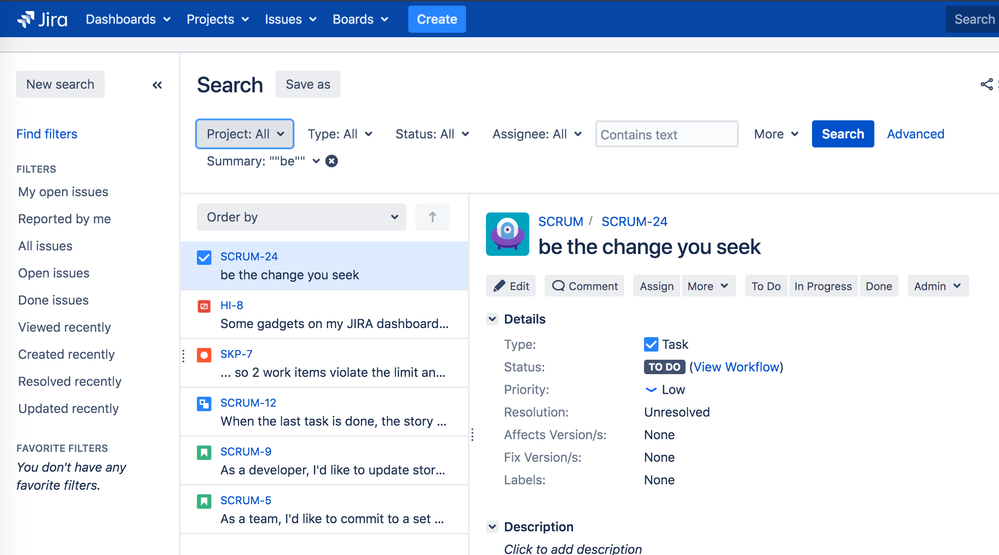The image size is (999, 555).
Task: Select Resolved recently filter
Action: [69, 381]
